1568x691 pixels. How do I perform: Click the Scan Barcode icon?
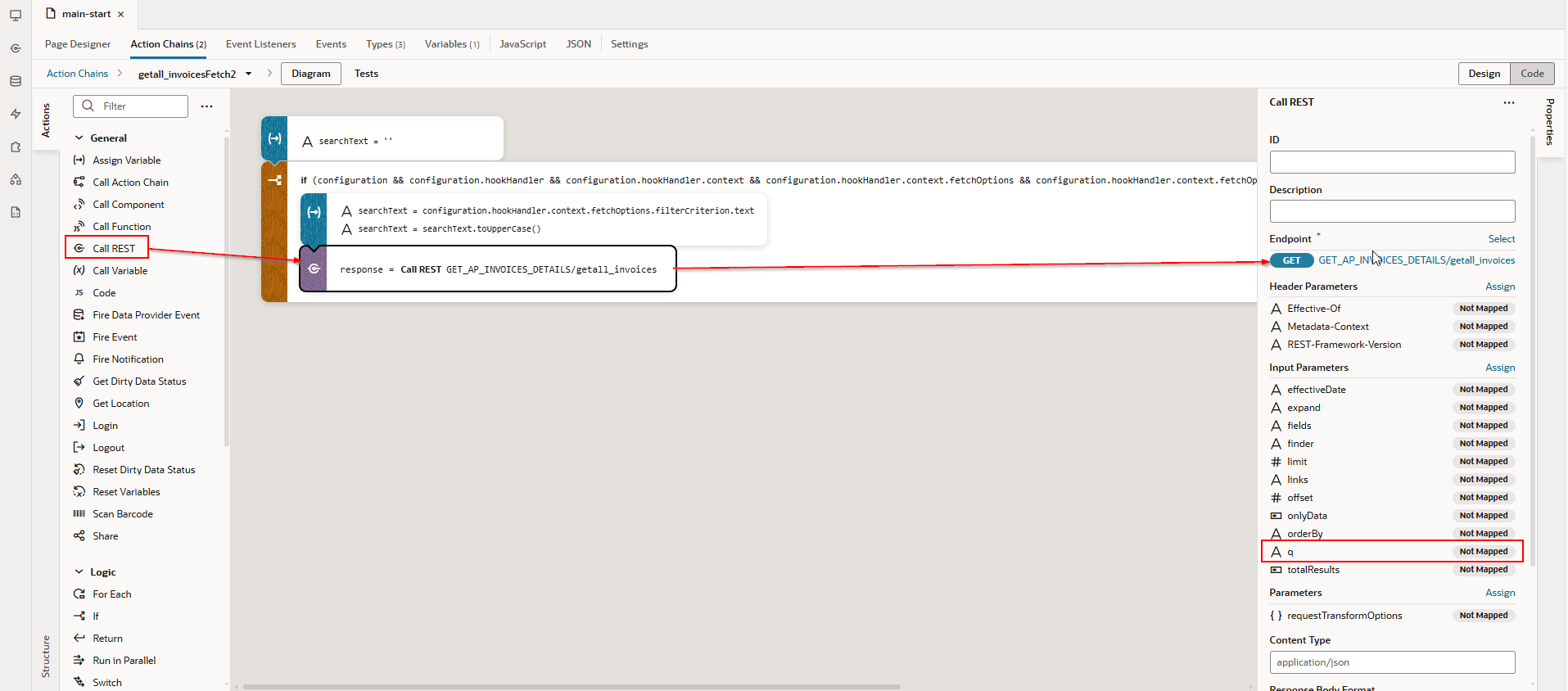point(79,514)
